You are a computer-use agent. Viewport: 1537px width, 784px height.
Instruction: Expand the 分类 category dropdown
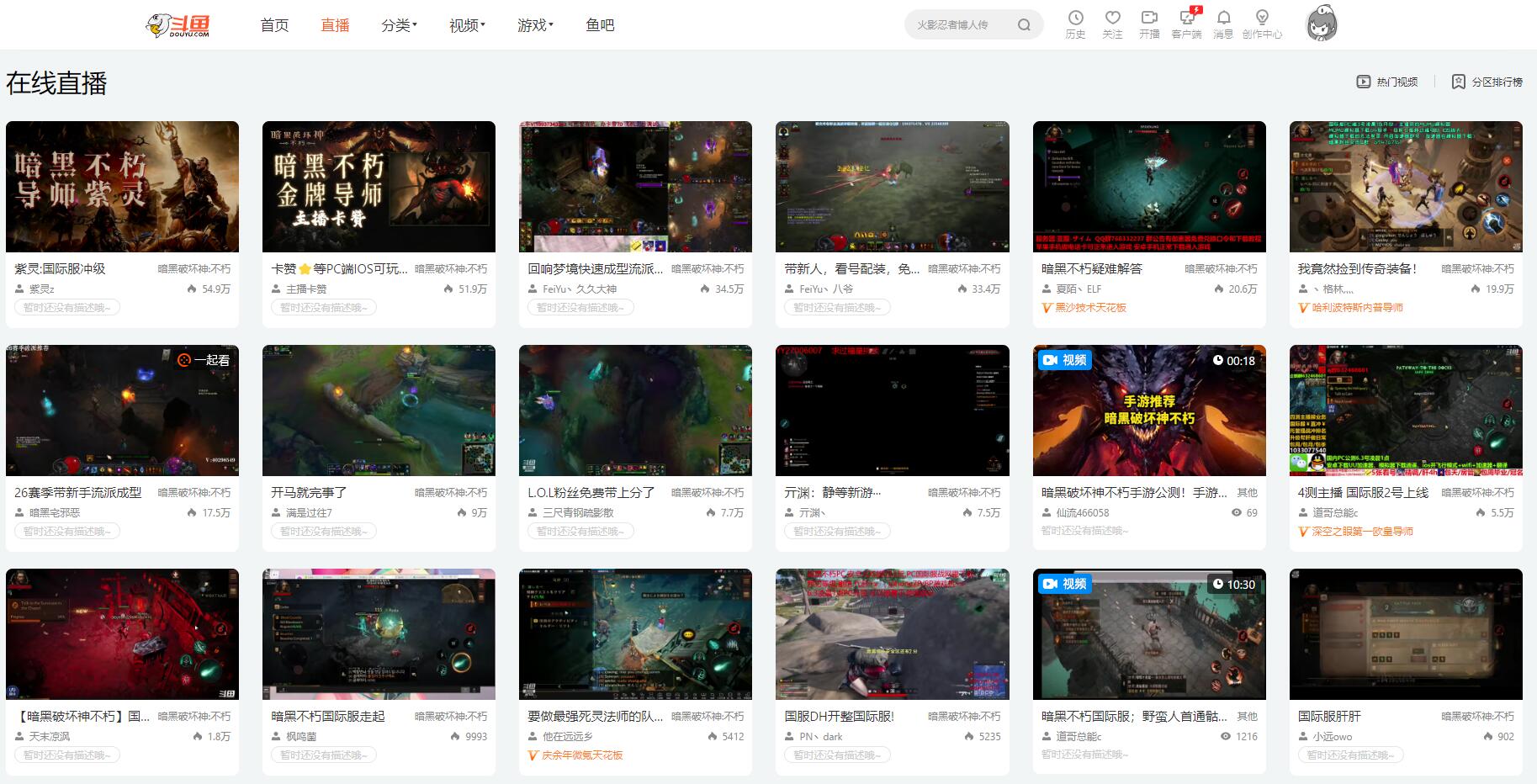400,25
